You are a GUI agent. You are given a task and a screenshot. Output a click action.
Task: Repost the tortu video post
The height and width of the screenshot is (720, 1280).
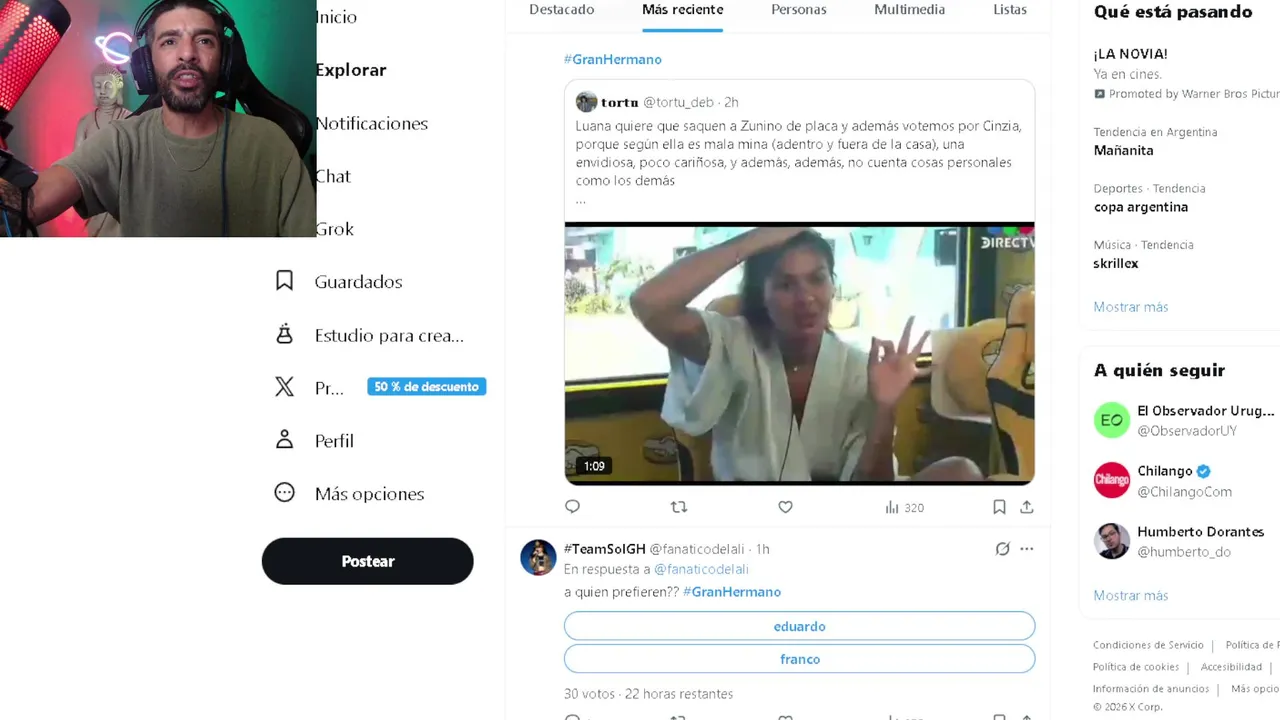(x=679, y=507)
